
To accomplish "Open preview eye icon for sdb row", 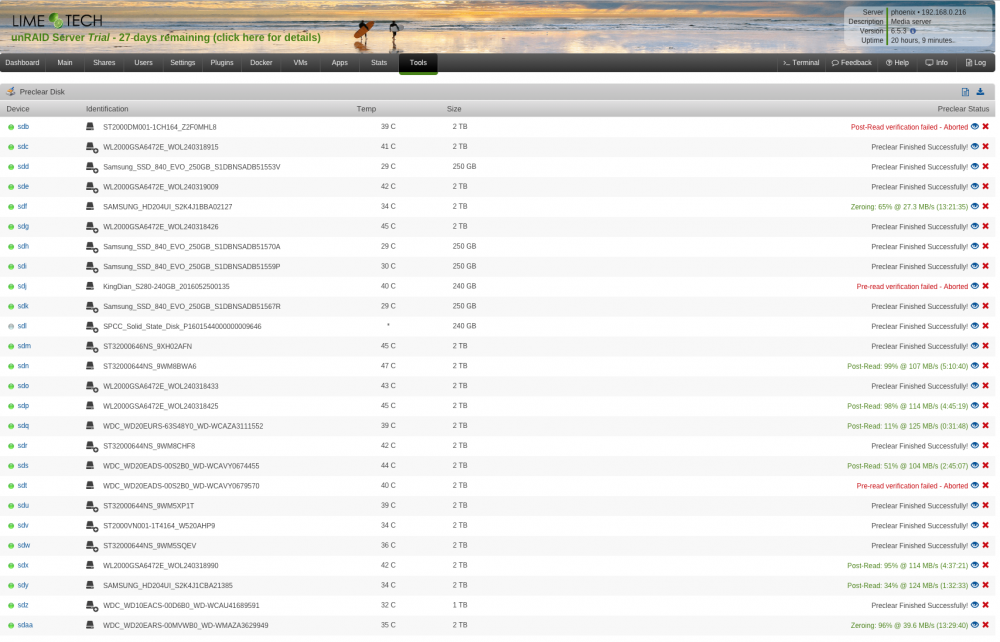I will (974, 127).
